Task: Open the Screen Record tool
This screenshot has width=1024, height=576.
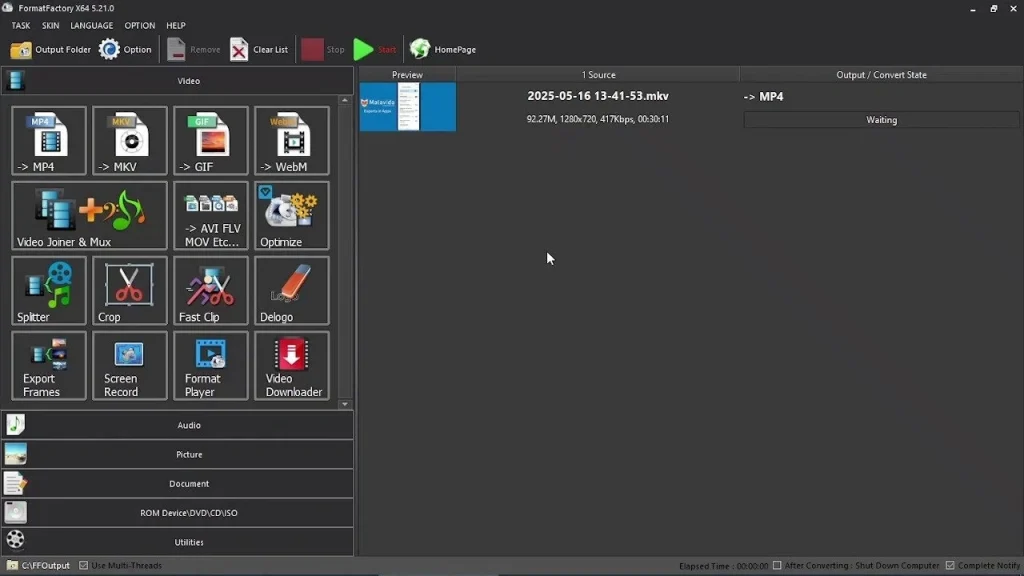Action: coord(129,365)
